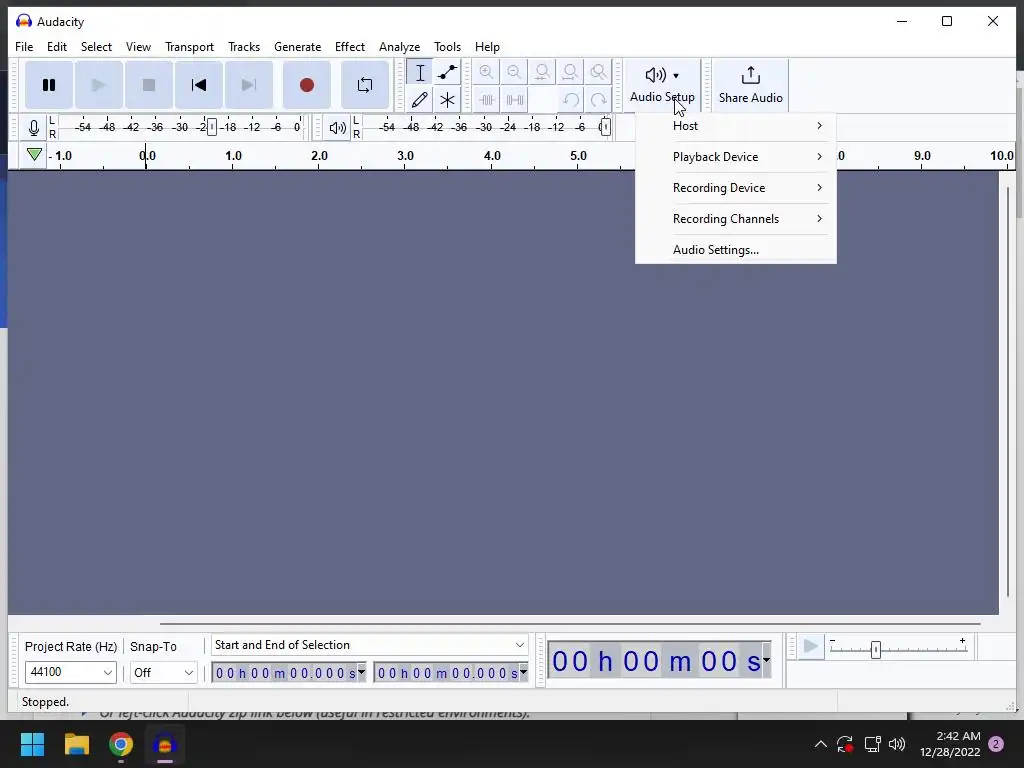Show hidden system tray icons

(x=821, y=744)
